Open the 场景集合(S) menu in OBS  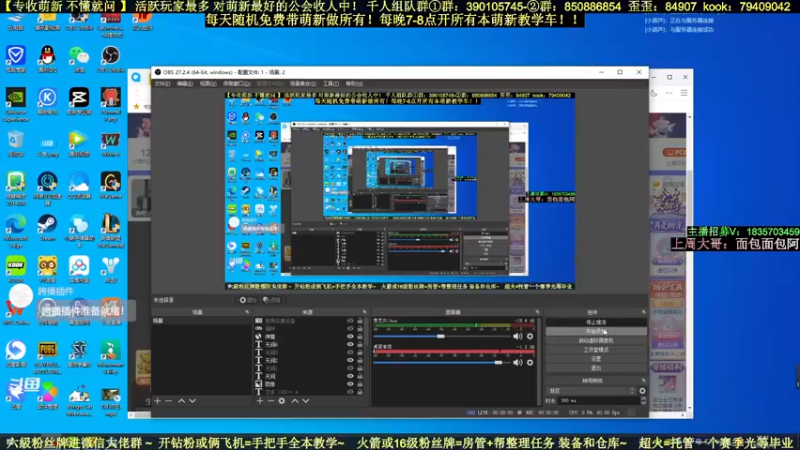[x=303, y=84]
